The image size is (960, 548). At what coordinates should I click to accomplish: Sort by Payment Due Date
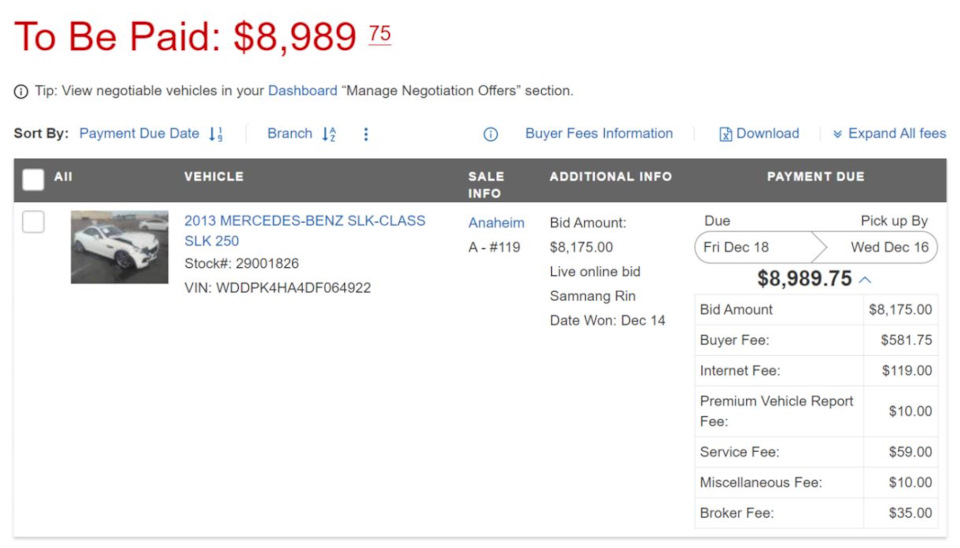pyautogui.click(x=139, y=133)
